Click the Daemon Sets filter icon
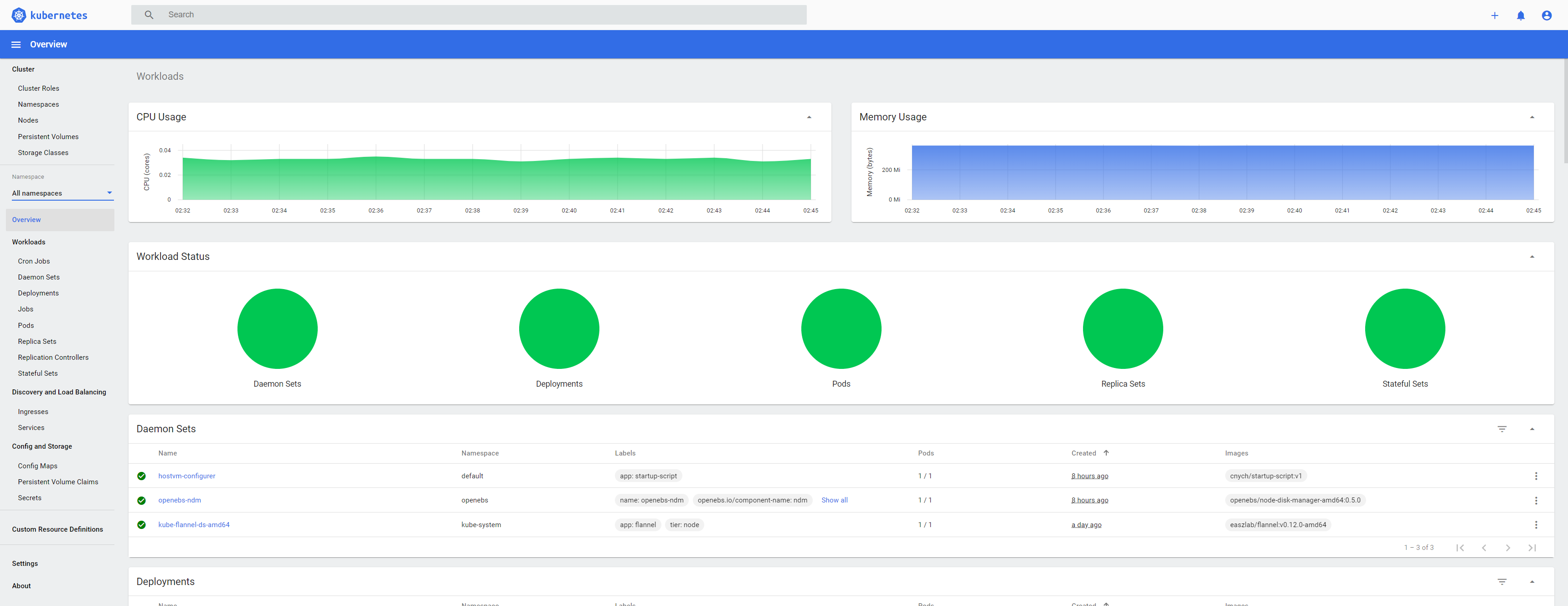The image size is (1568, 606). click(1501, 429)
